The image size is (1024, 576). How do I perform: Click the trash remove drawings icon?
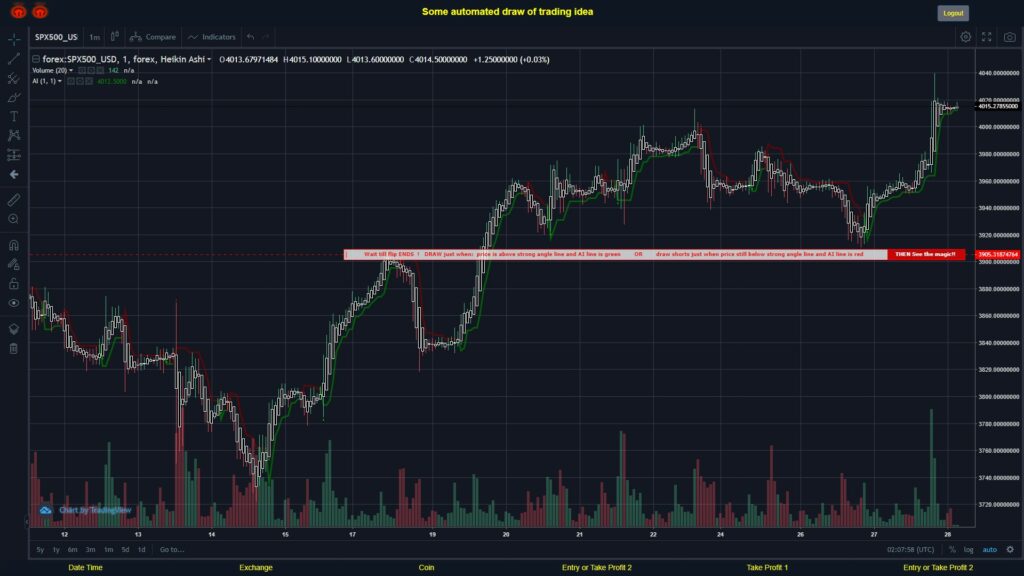[x=14, y=349]
